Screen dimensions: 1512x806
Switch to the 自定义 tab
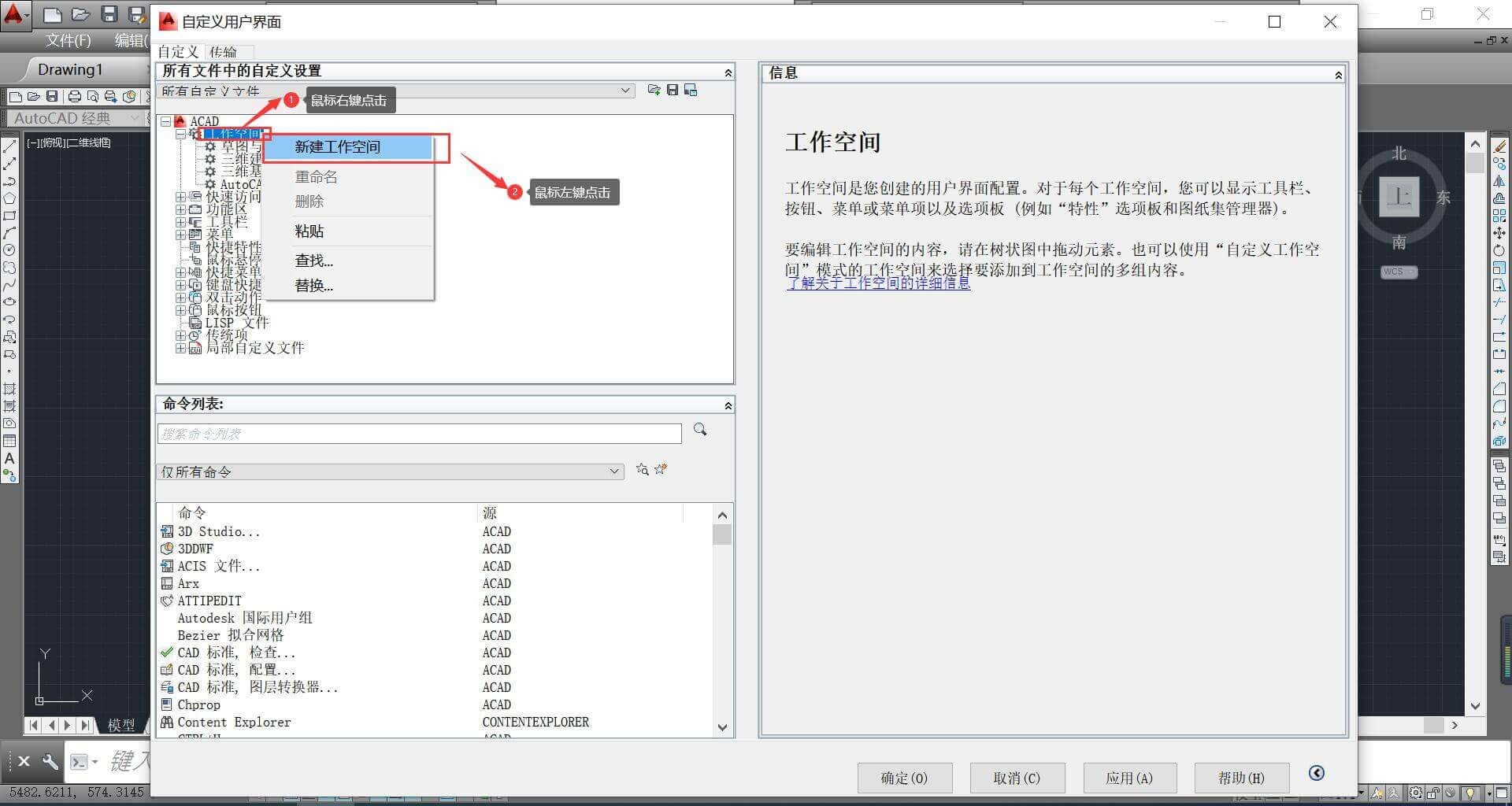pos(178,52)
